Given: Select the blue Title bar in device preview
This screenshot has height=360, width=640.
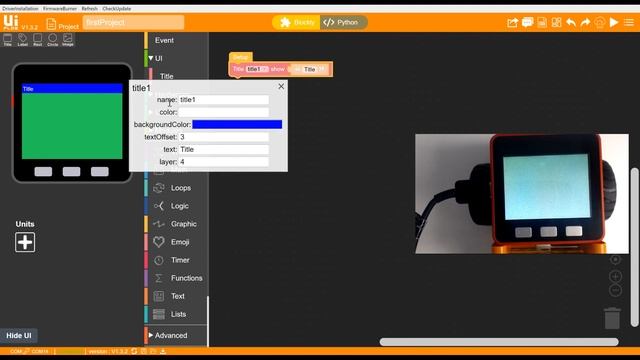Looking at the screenshot, I should tap(72, 89).
